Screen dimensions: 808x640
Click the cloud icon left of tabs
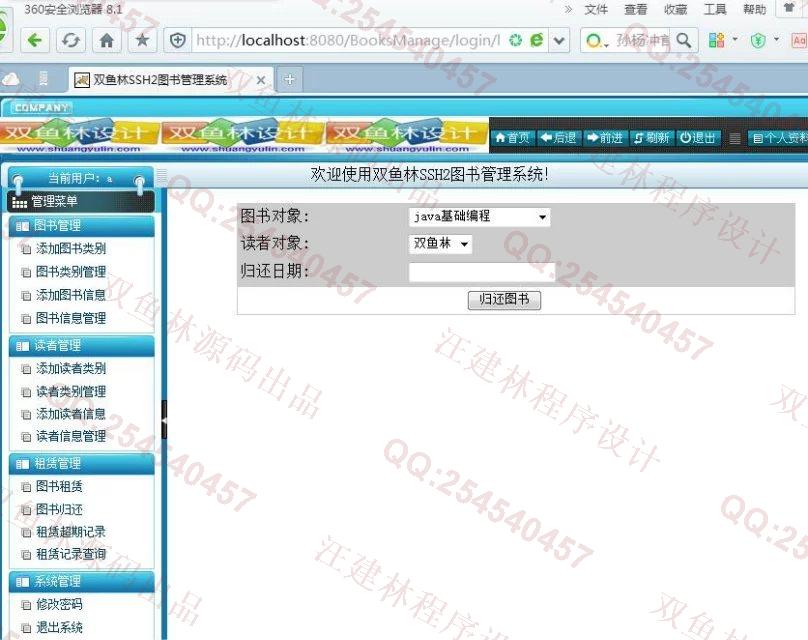pos(11,79)
